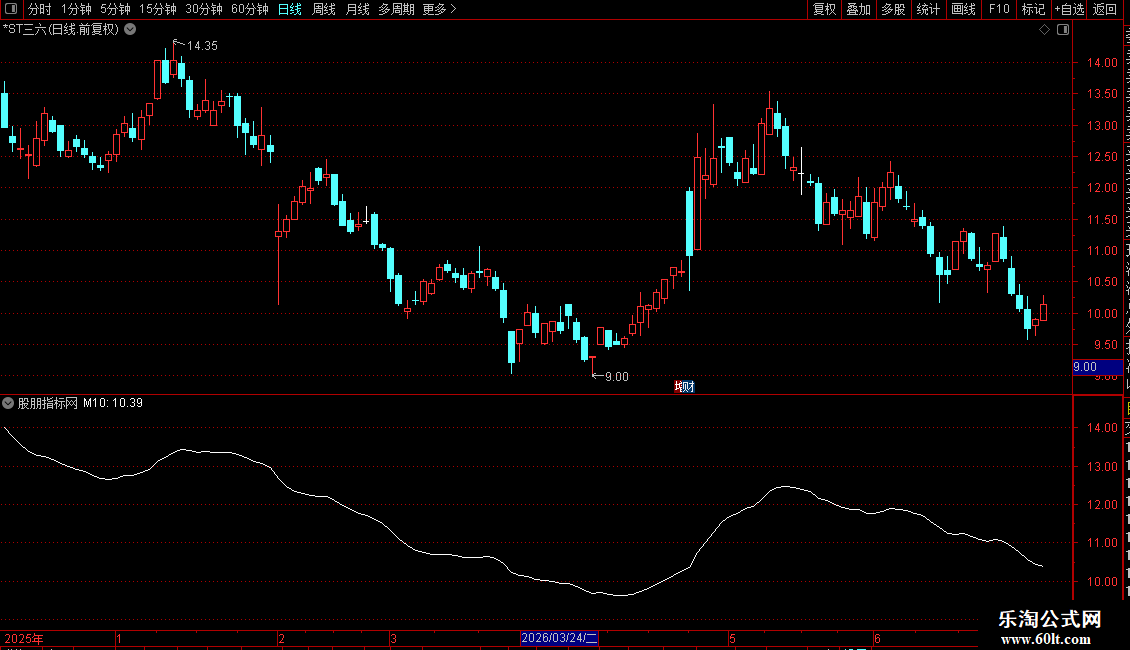Click the 叠加 overlay button
This screenshot has width=1130, height=650.
pyautogui.click(x=858, y=9)
